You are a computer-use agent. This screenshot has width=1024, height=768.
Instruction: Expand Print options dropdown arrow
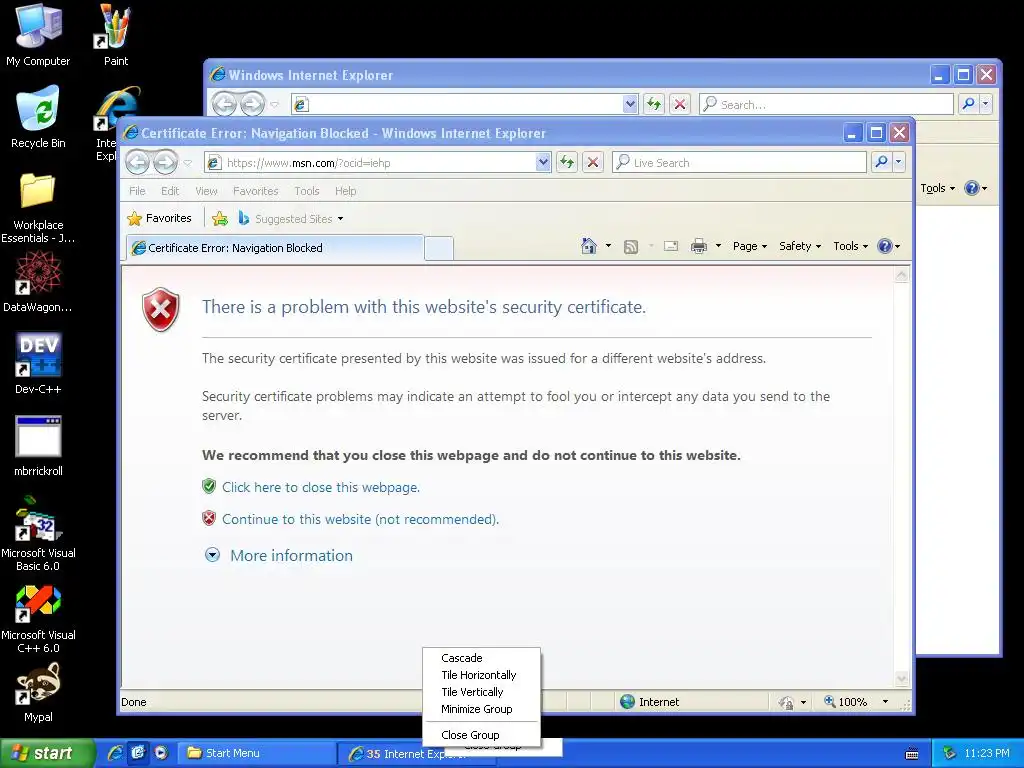click(x=718, y=246)
